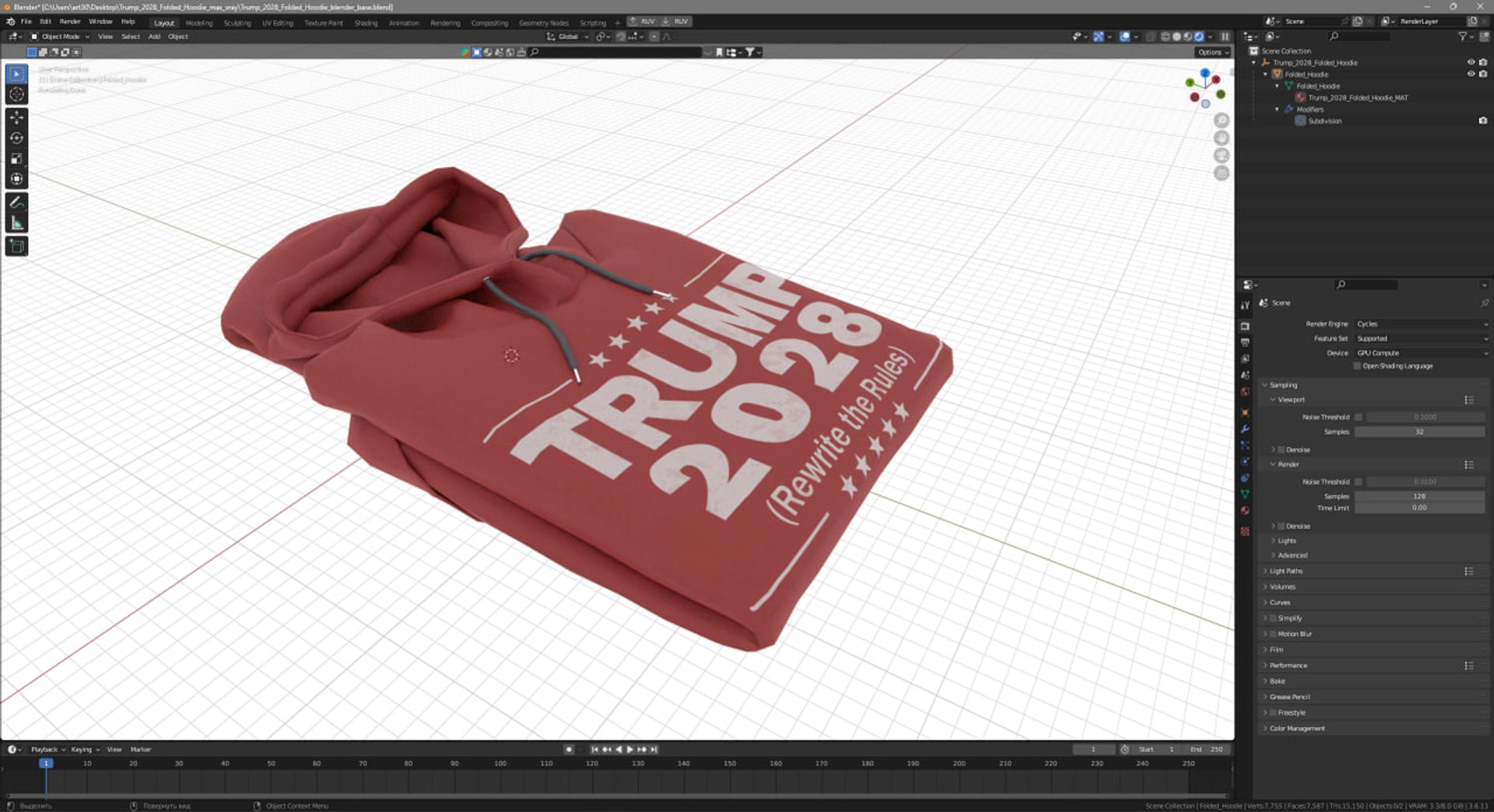Open the Physics properties tab
Viewport: 1494px width, 812px height.
1245,461
